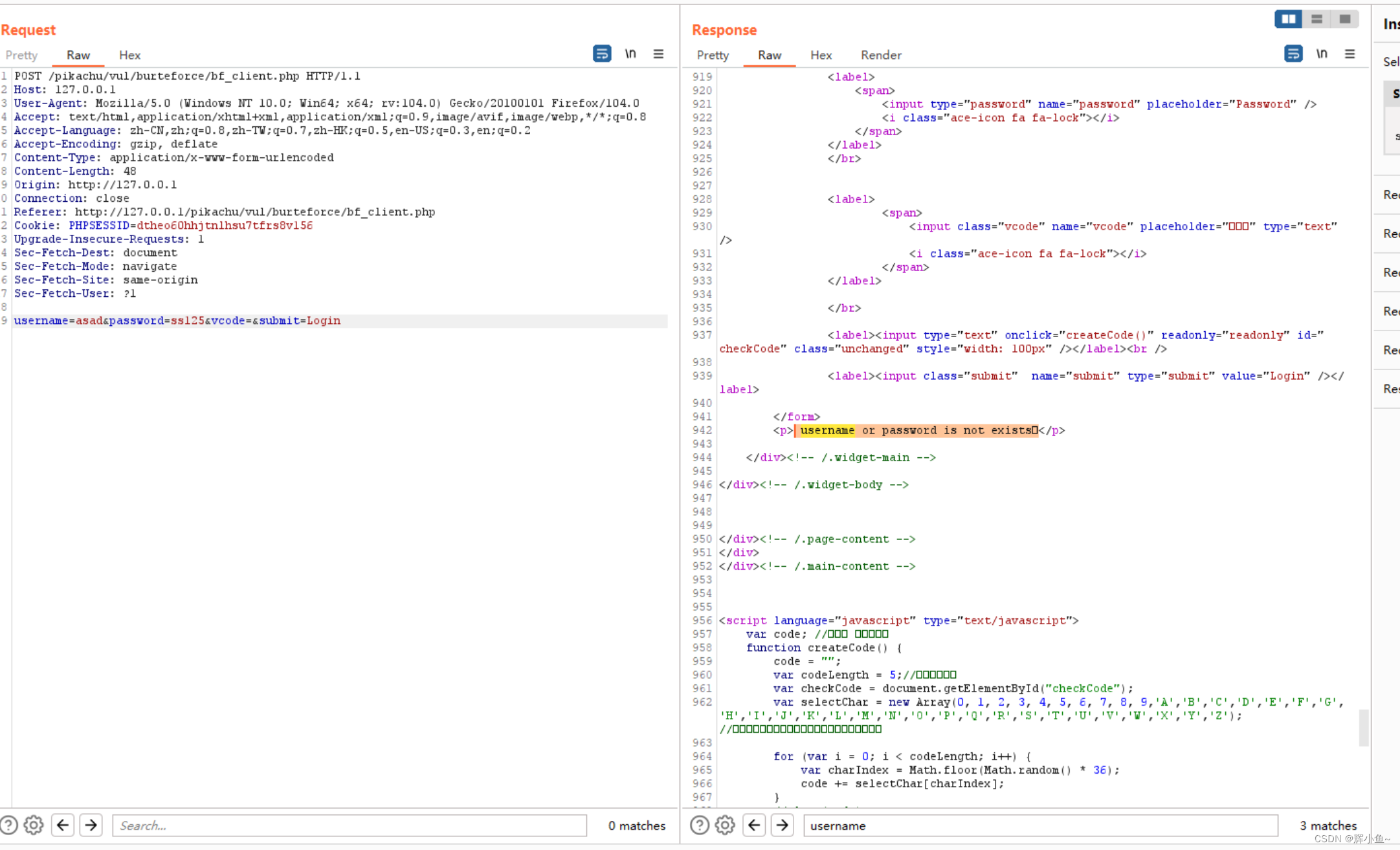Select top-bottom layout view icon

1317,19
